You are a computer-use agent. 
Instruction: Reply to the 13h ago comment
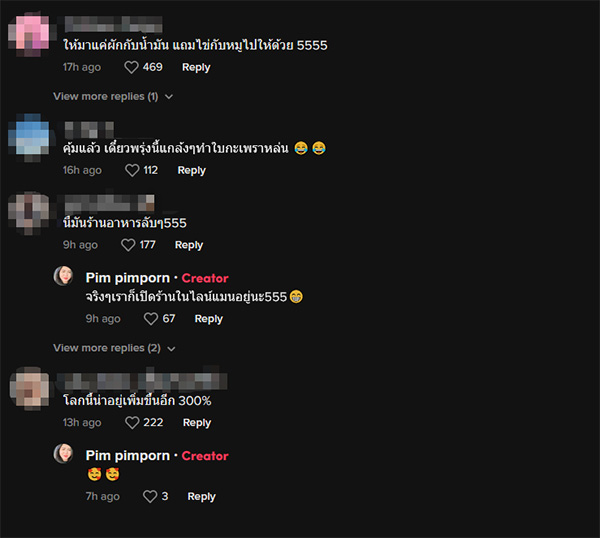coord(197,422)
